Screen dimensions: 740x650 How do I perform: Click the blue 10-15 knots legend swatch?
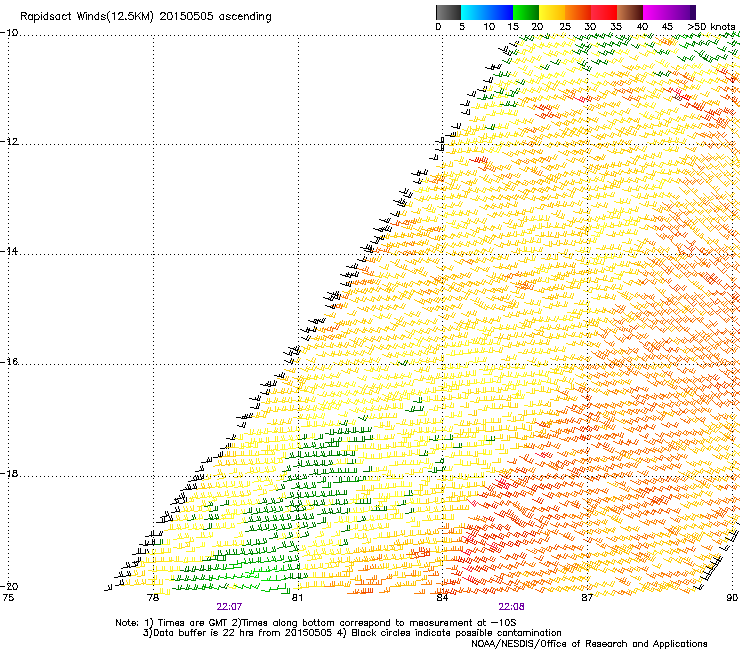point(500,12)
